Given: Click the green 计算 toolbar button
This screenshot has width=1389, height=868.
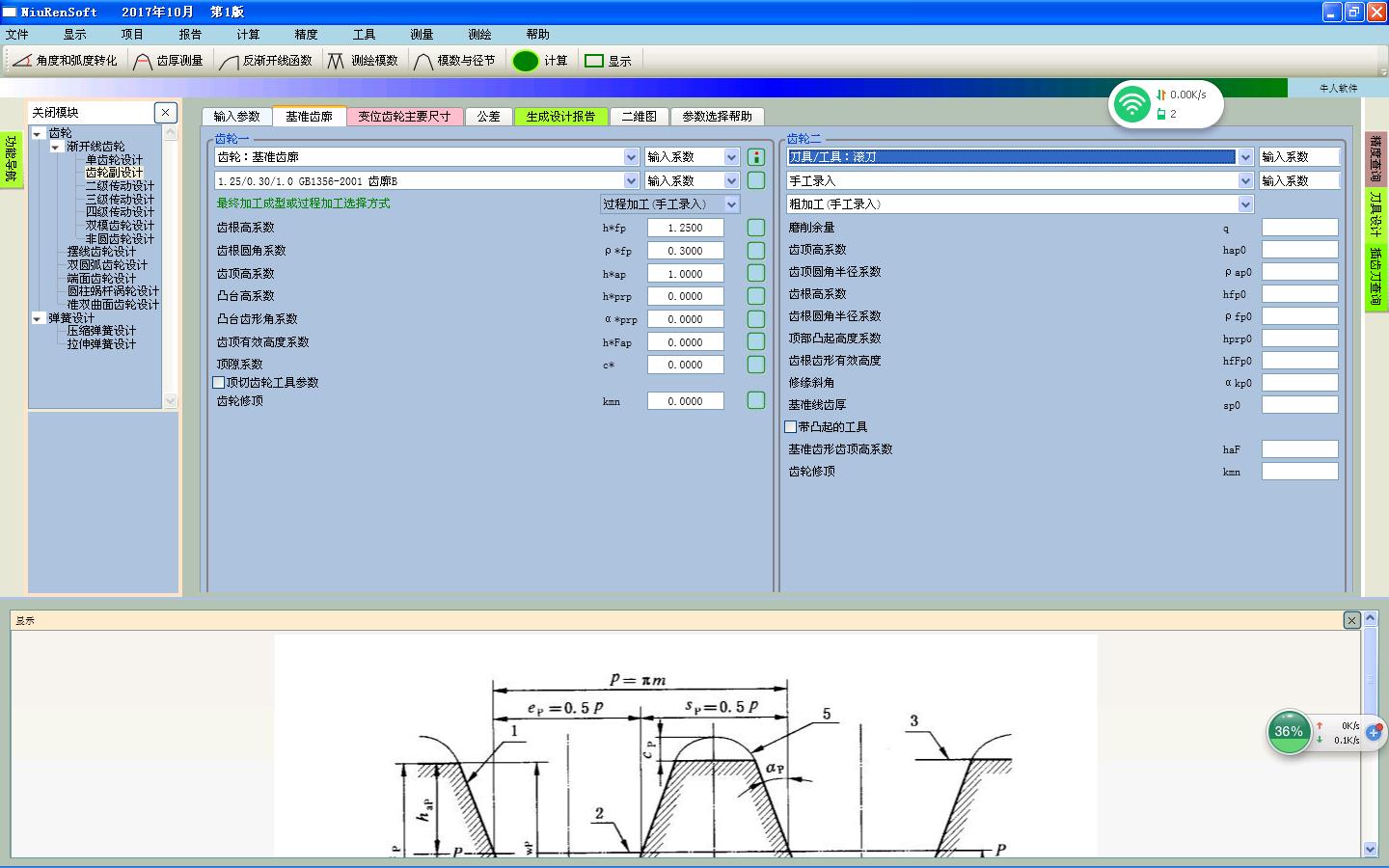Looking at the screenshot, I should tap(540, 61).
